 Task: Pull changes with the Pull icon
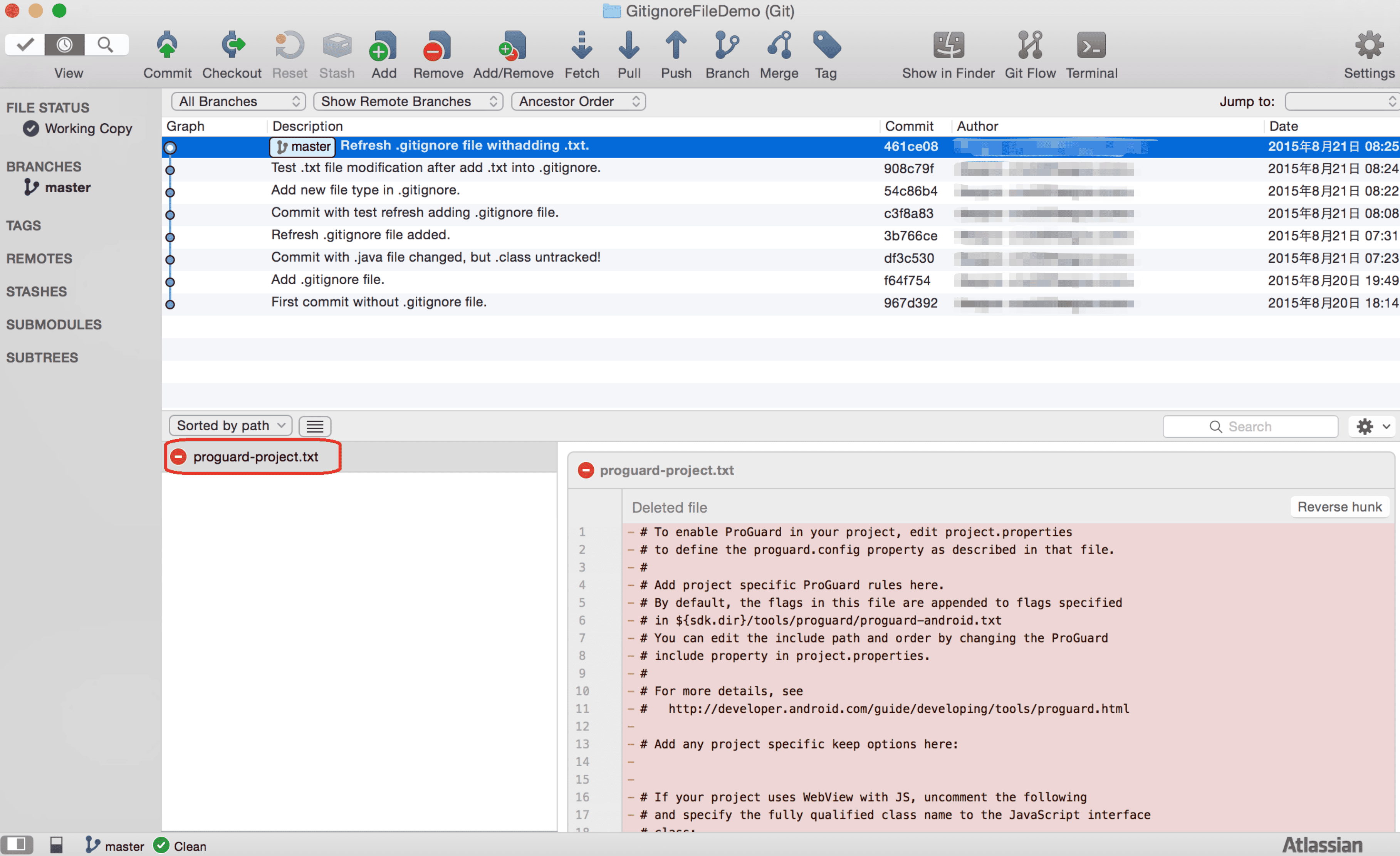[x=629, y=45]
